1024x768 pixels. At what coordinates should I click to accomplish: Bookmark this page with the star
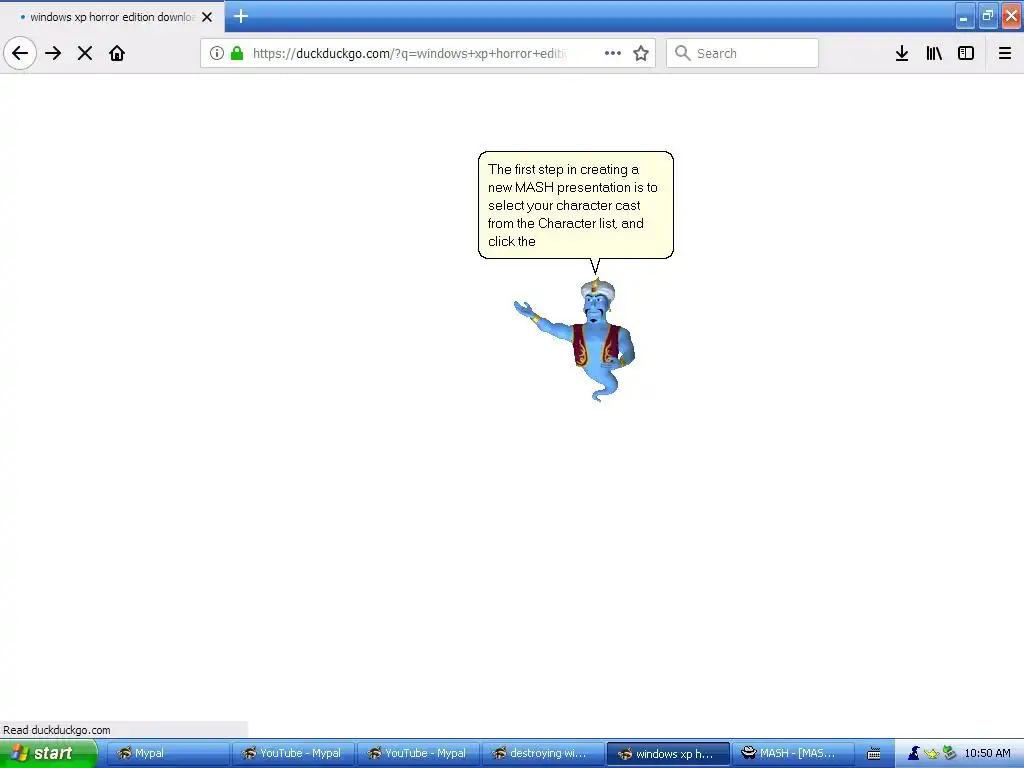click(641, 53)
